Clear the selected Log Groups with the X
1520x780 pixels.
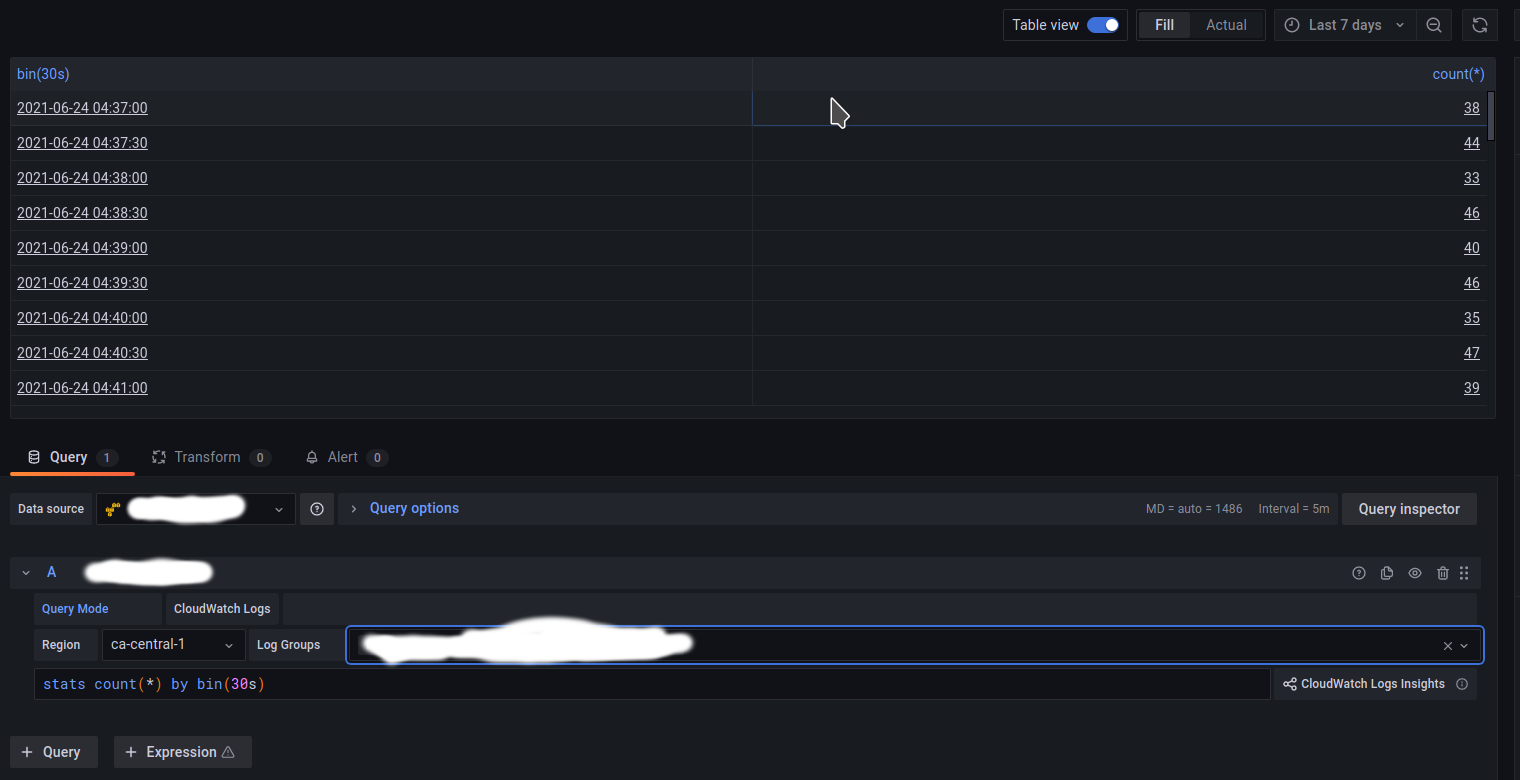coord(1447,645)
